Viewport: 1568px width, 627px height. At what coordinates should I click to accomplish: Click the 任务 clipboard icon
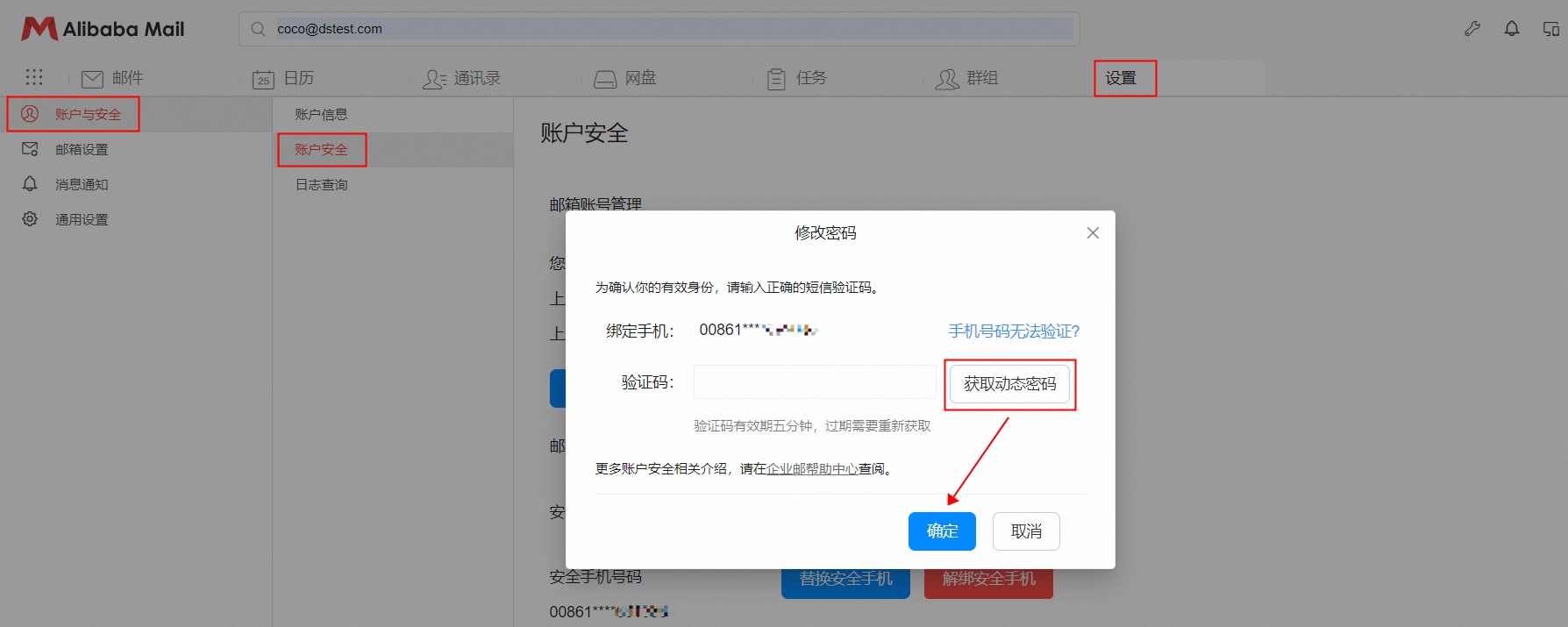776,79
